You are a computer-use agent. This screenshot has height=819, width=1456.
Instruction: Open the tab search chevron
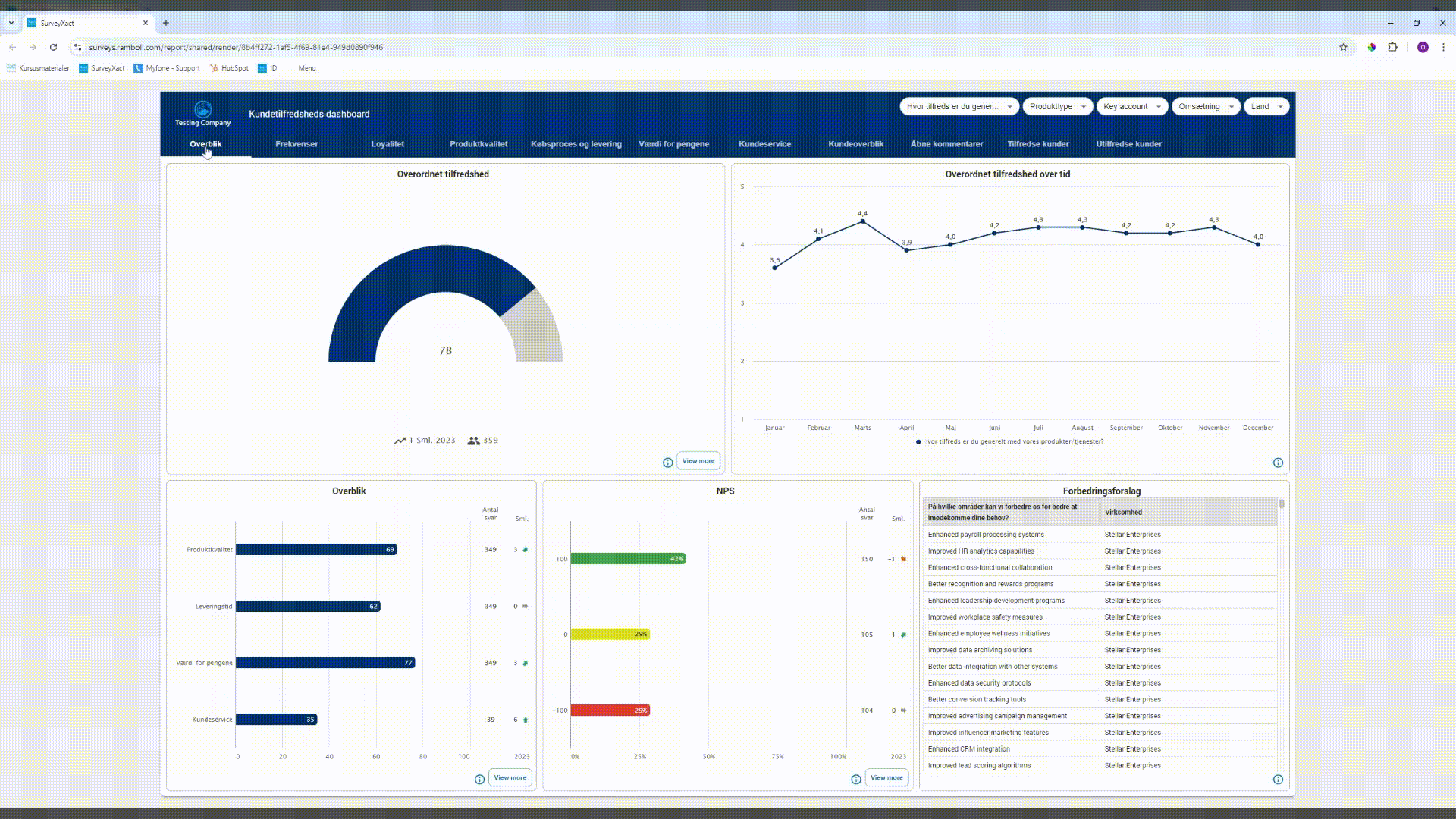point(11,23)
